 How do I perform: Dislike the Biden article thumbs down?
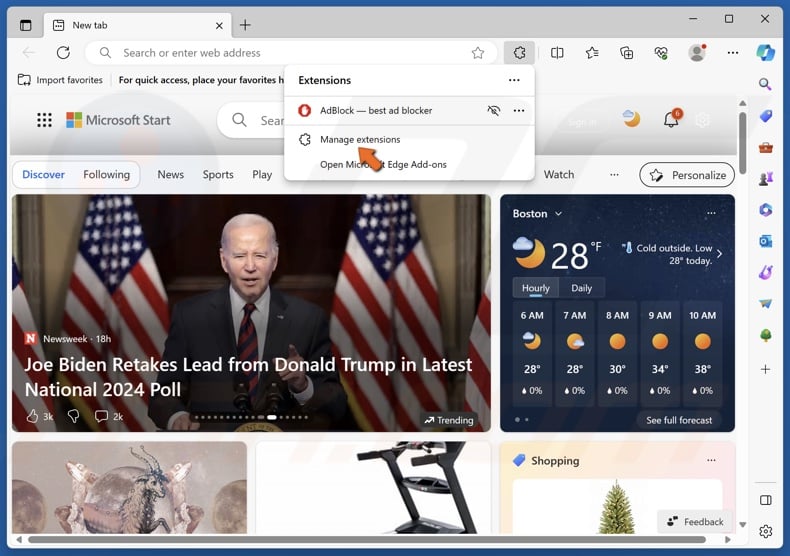[x=74, y=416]
